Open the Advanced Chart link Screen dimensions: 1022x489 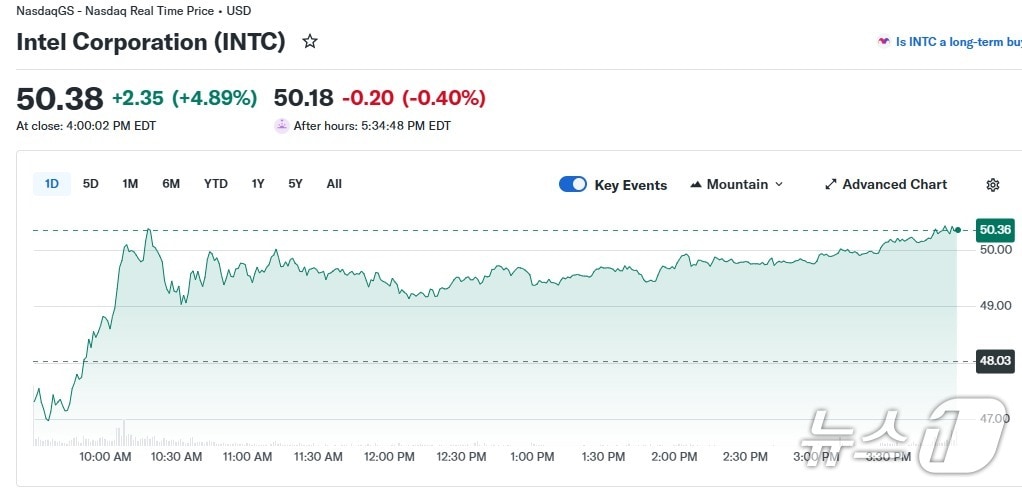[894, 185]
